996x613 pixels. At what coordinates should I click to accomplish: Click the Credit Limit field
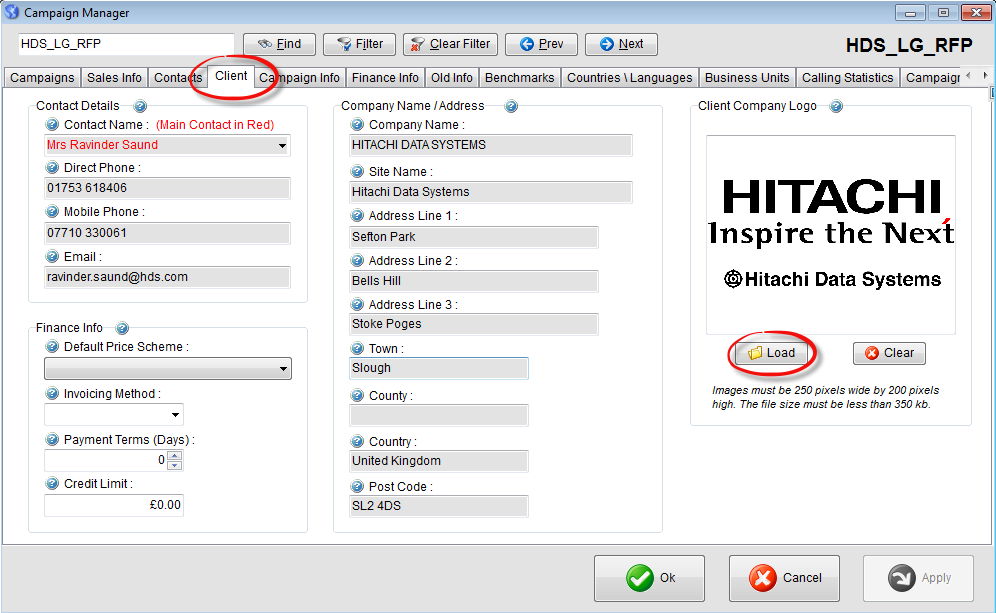(x=114, y=505)
